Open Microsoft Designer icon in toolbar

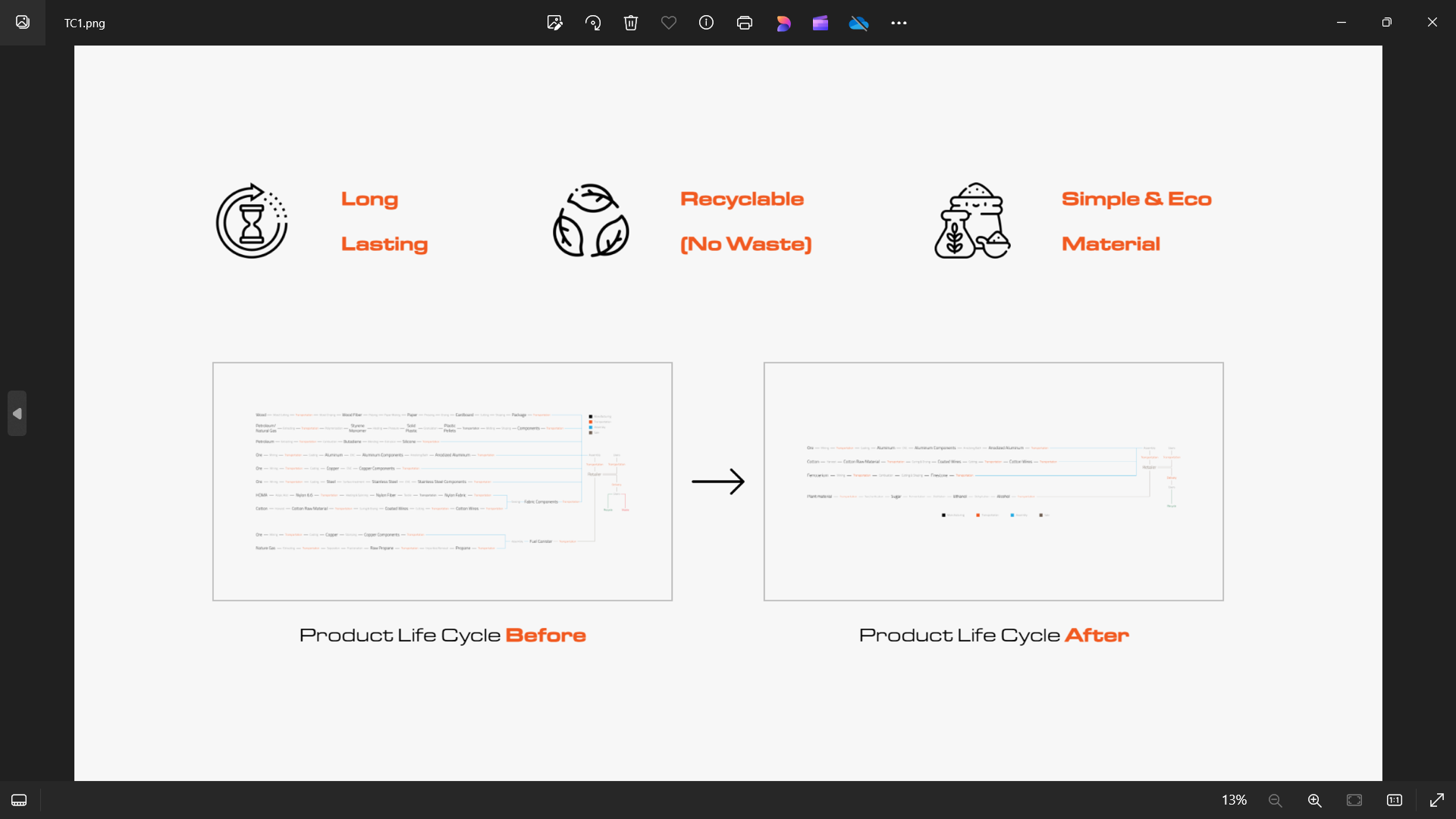(783, 23)
